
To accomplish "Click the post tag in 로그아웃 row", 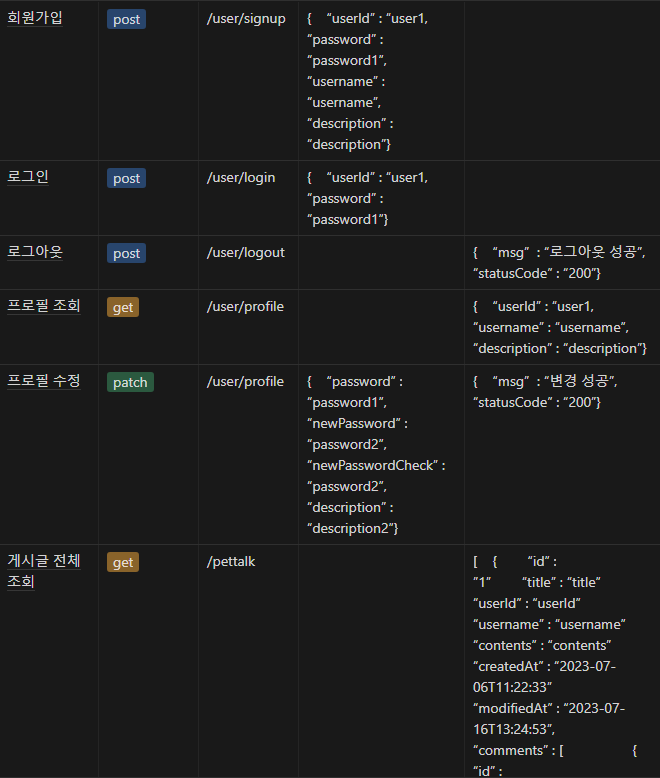I will click(x=127, y=253).
